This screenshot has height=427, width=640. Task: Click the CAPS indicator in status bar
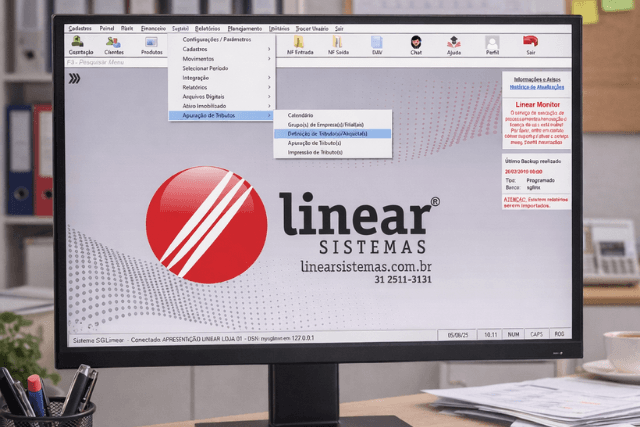click(536, 334)
